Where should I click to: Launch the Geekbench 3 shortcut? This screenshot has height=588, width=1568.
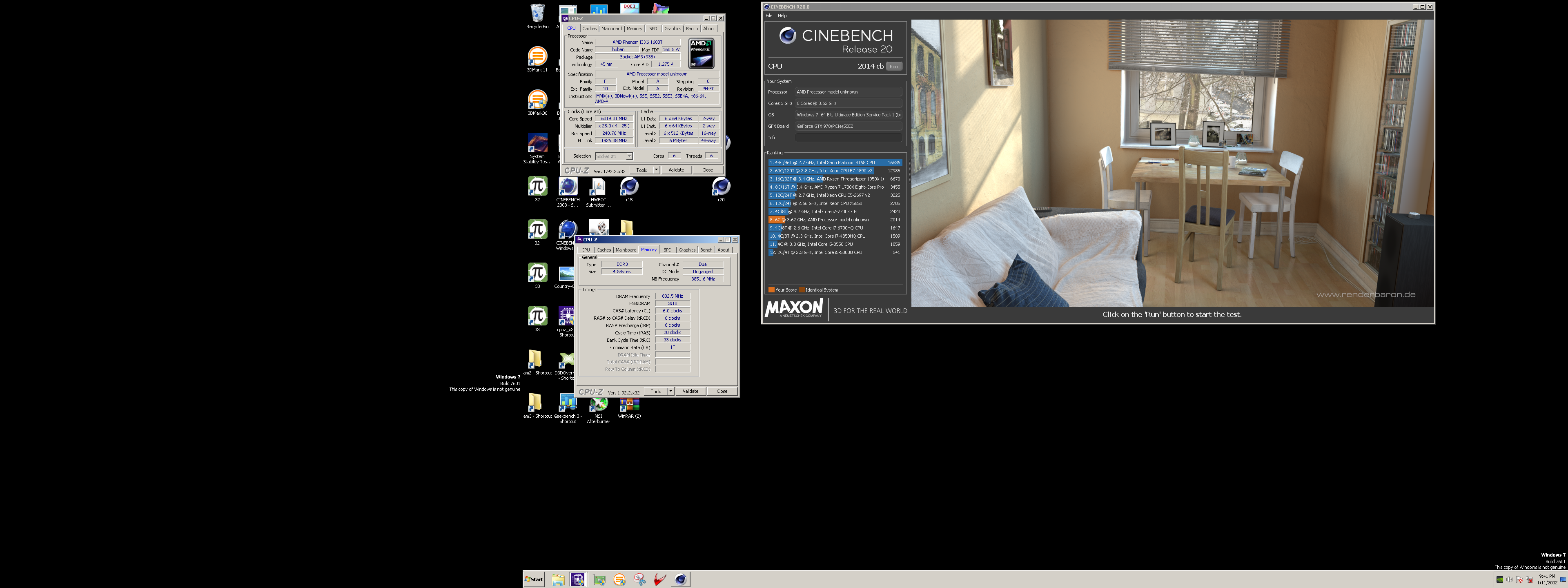(567, 408)
